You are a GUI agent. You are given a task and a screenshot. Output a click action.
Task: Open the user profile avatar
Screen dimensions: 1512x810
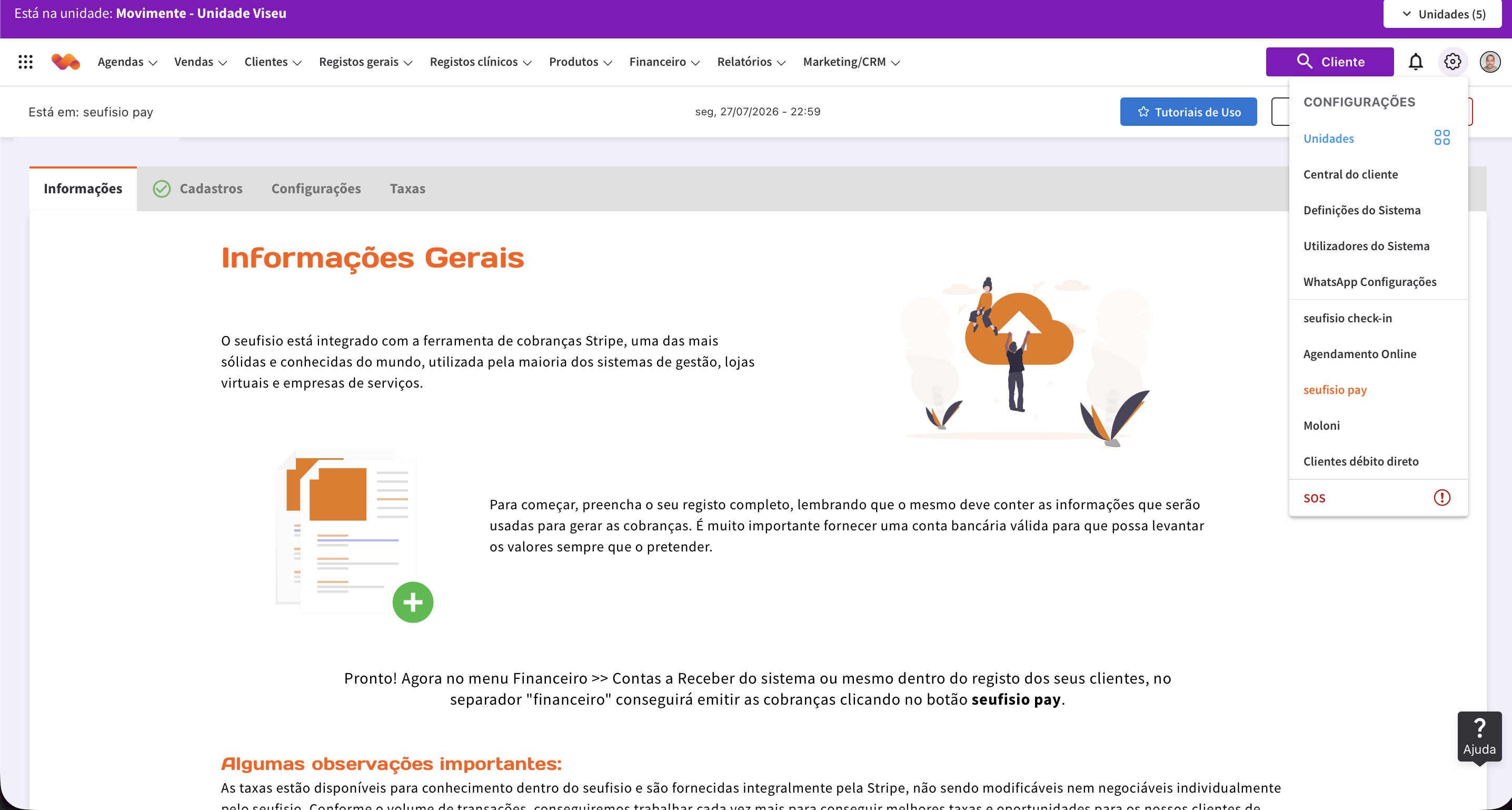click(1490, 62)
